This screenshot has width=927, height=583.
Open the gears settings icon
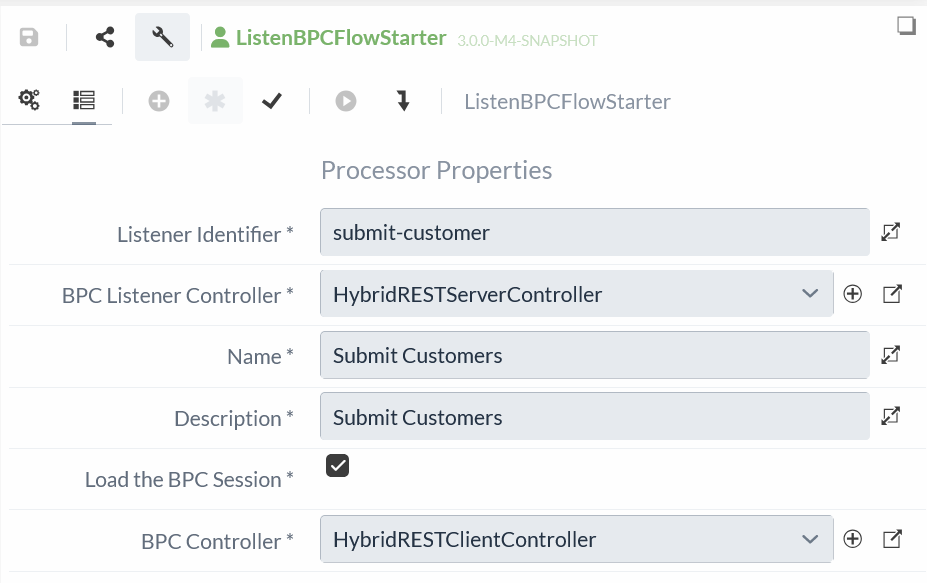pyautogui.click(x=29, y=100)
